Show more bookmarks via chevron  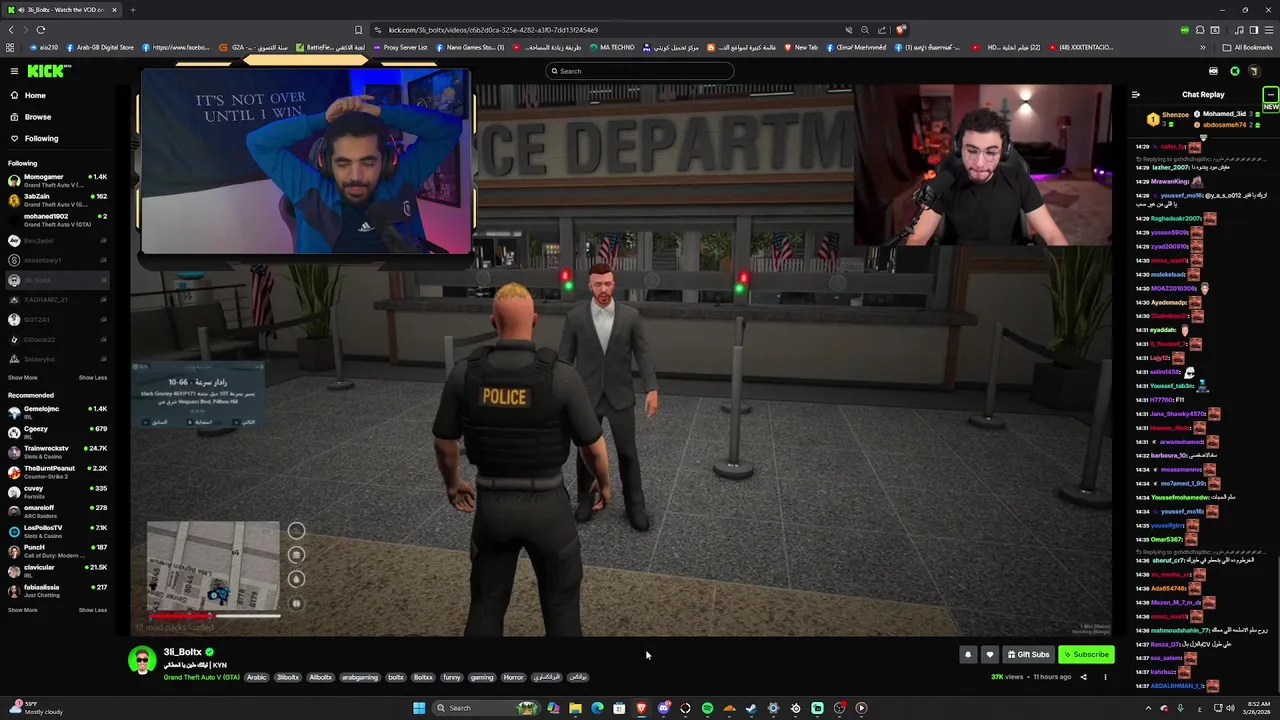click(x=1203, y=47)
